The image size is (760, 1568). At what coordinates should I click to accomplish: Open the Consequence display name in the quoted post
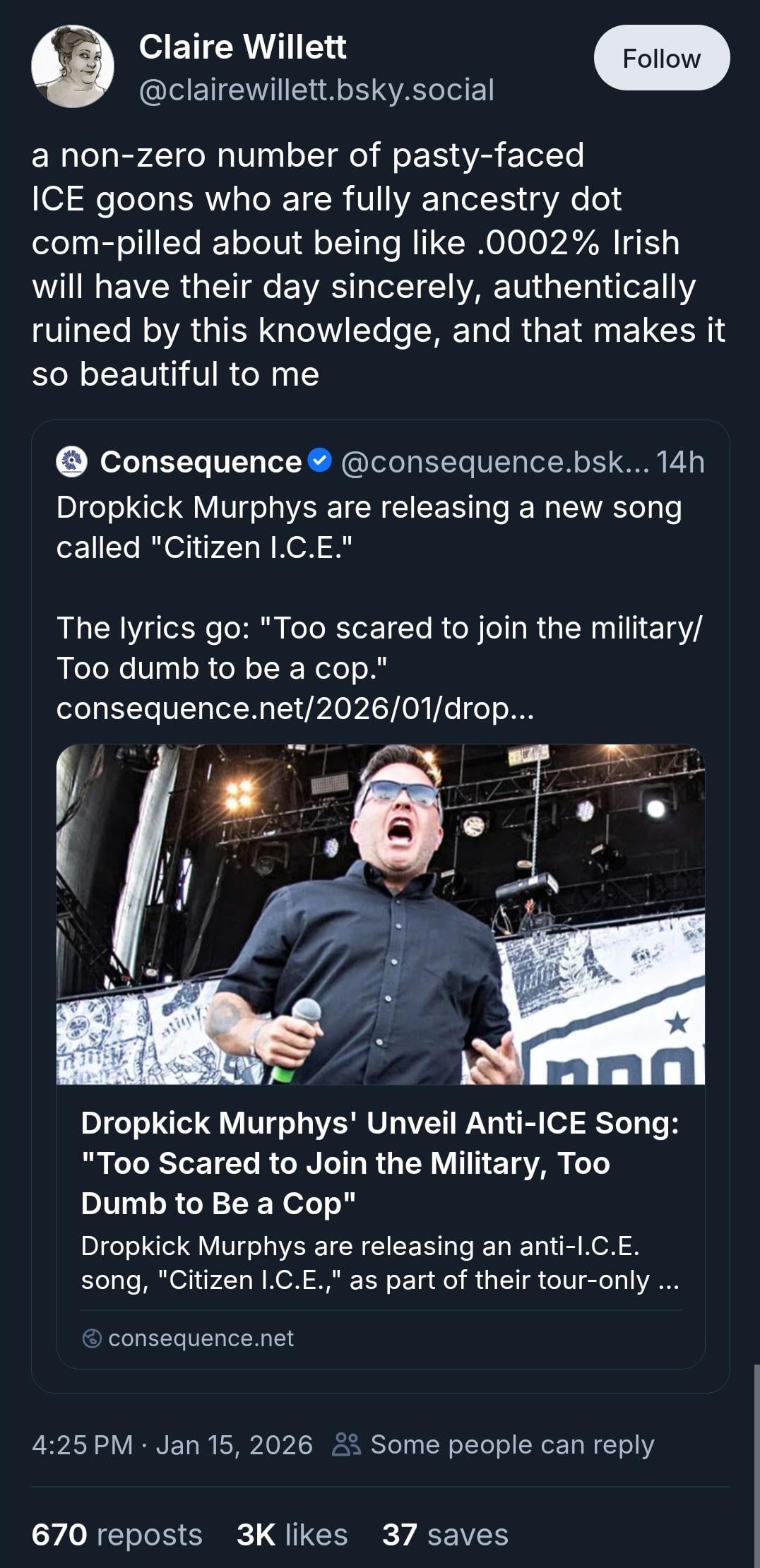pyautogui.click(x=201, y=462)
